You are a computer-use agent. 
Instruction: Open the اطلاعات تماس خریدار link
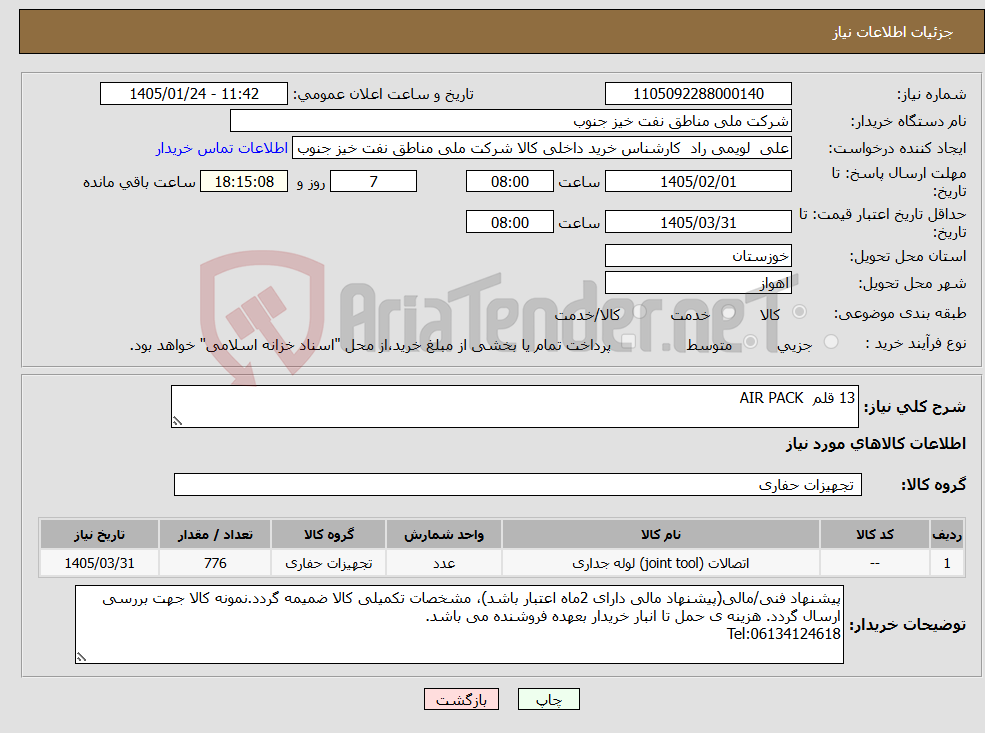tap(222, 148)
